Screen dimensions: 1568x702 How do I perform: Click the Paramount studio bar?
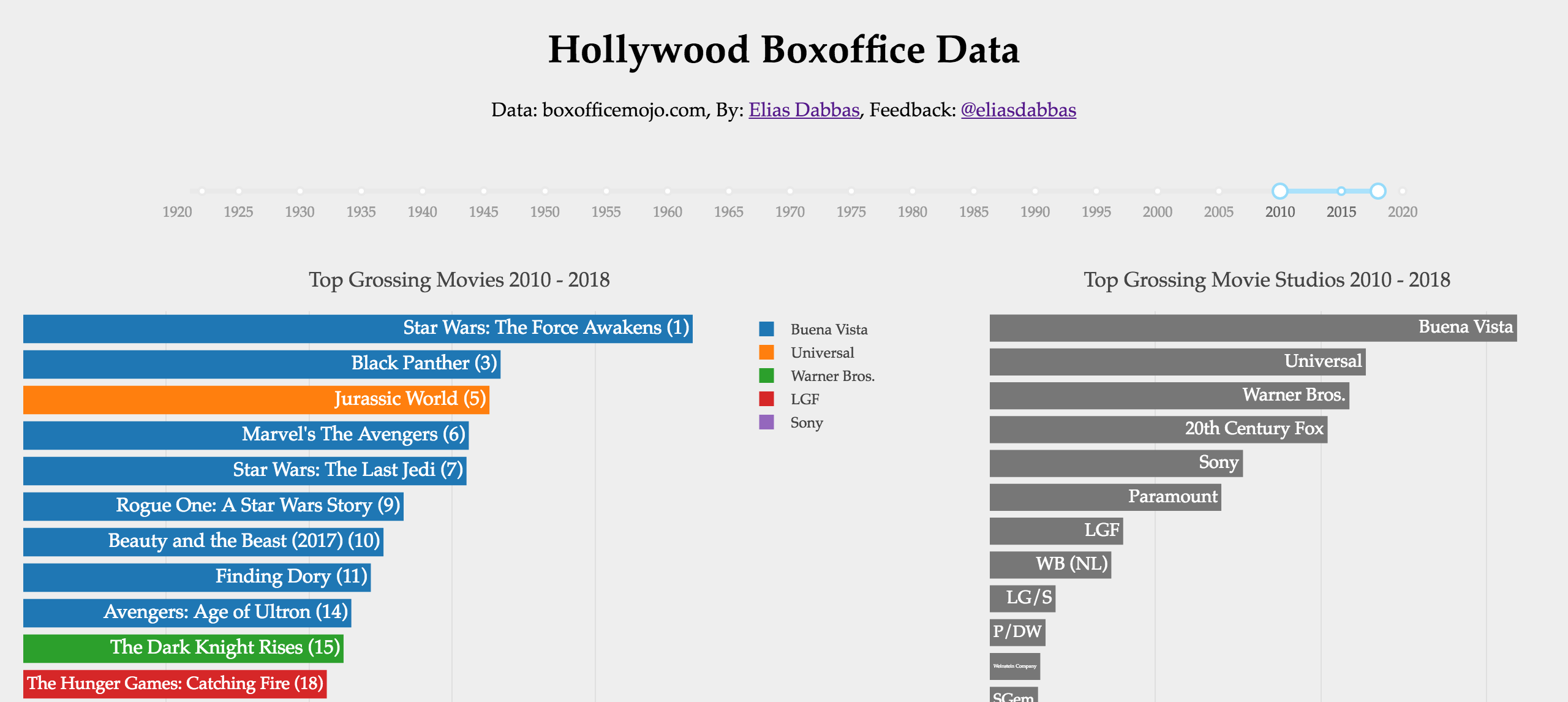[1106, 497]
